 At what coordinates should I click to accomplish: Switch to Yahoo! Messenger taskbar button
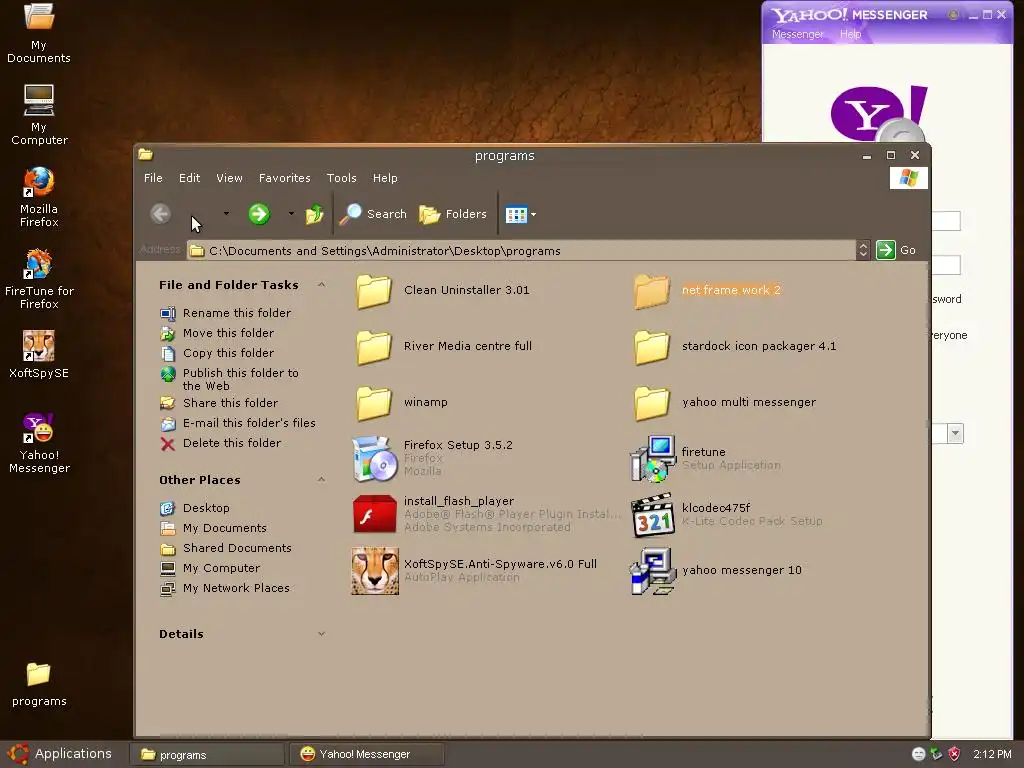pos(368,754)
